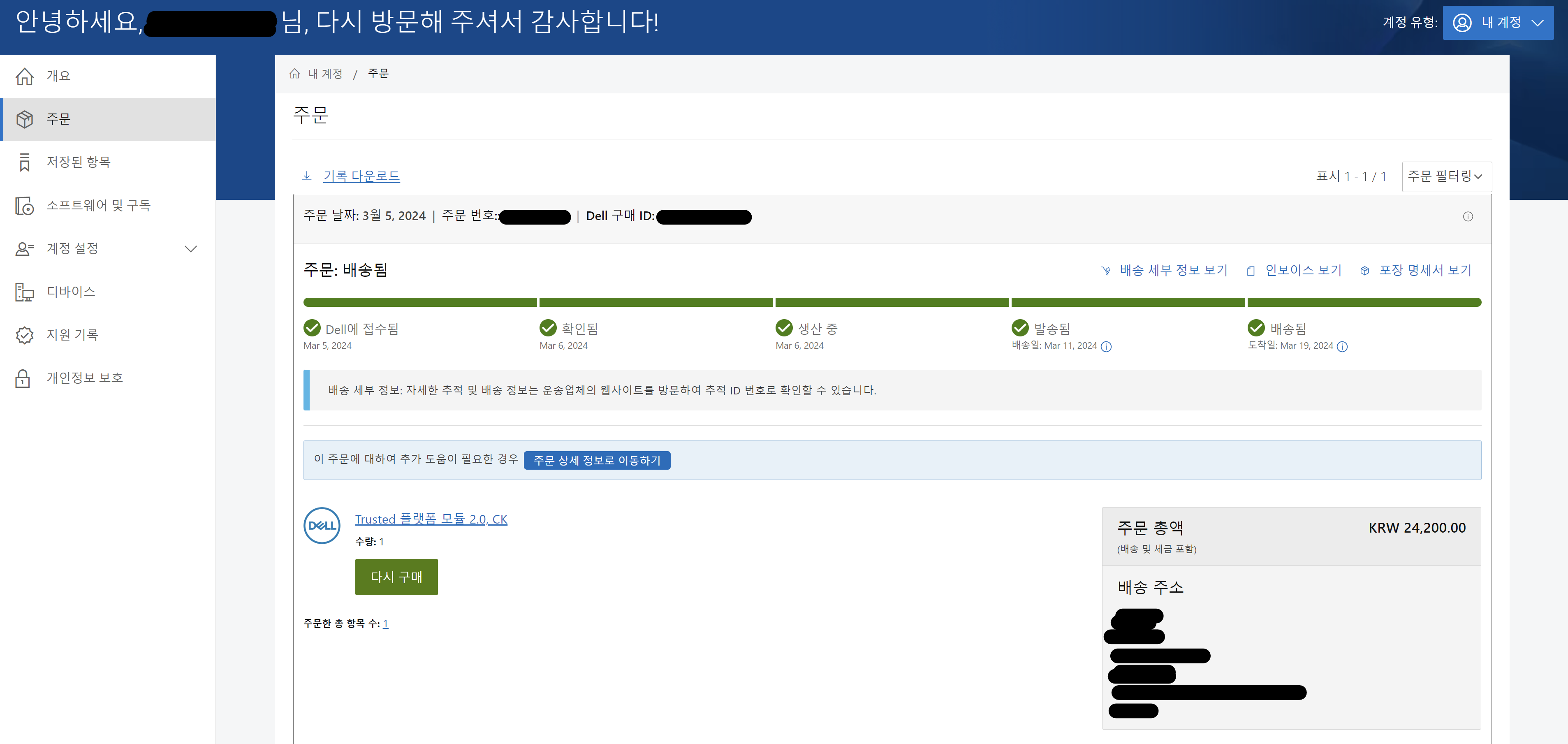The image size is (1568, 744).
Task: Click 내 계정 in the breadcrumb
Action: (x=325, y=74)
